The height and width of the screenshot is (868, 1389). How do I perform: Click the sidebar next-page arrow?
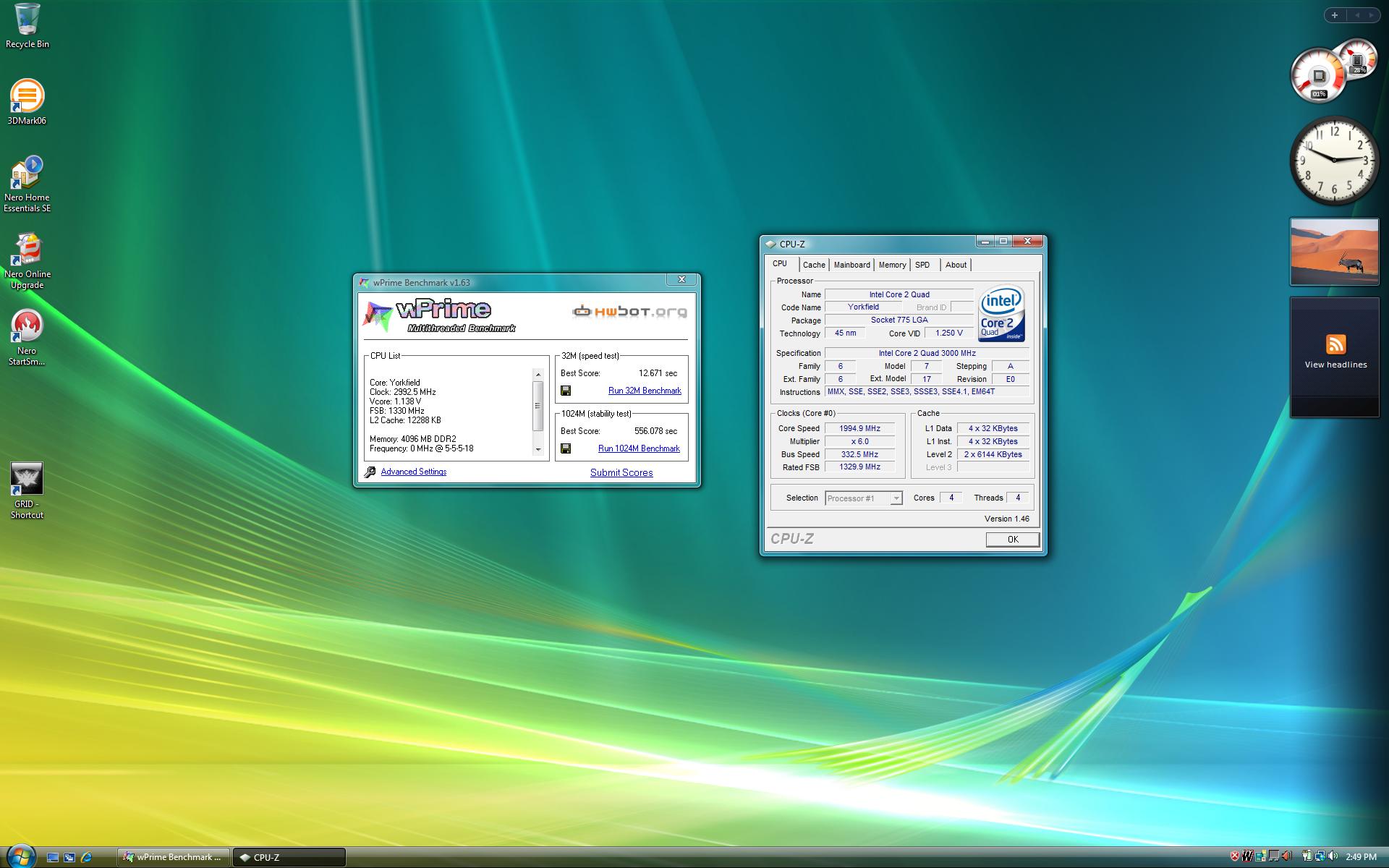pyautogui.click(x=1371, y=14)
